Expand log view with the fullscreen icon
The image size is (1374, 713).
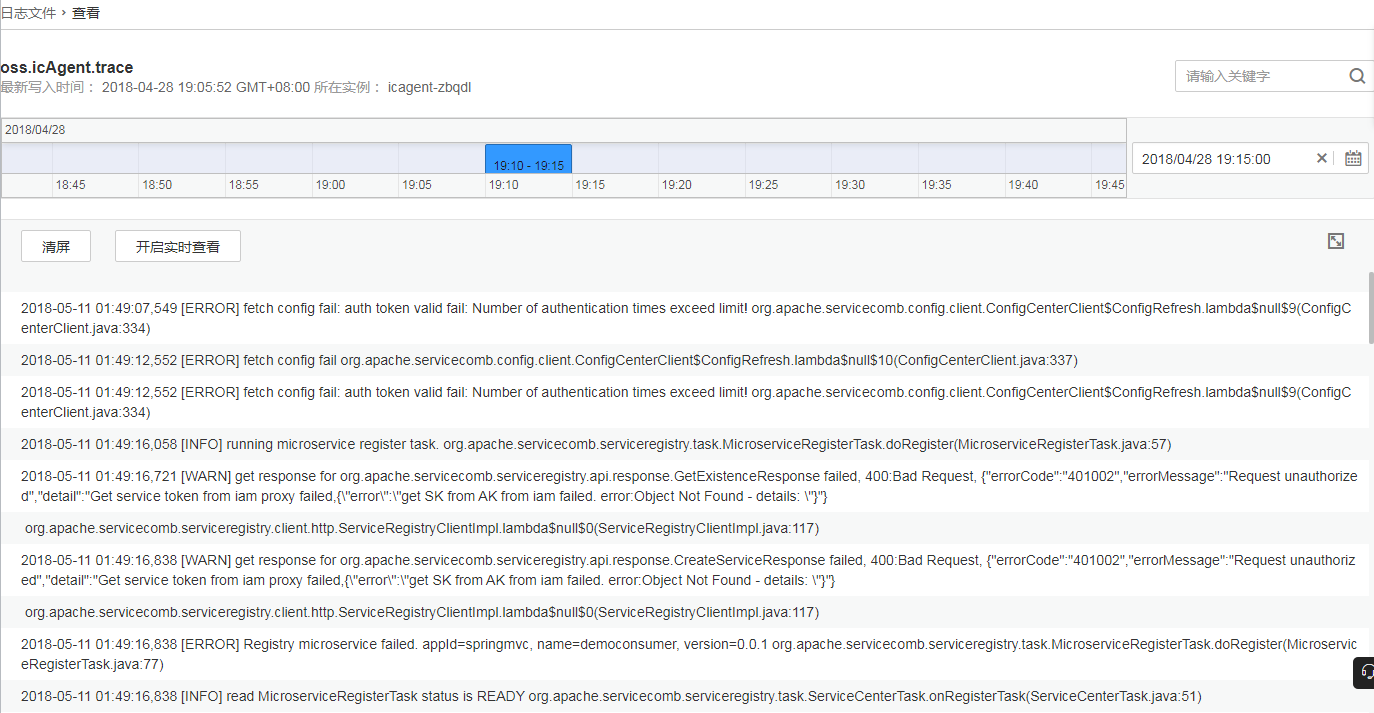(1335, 241)
